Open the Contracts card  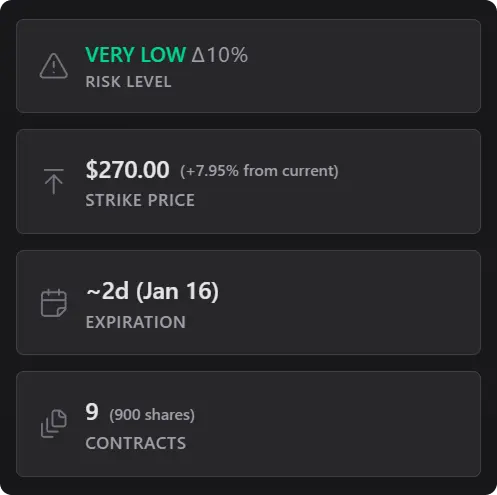(x=248, y=424)
